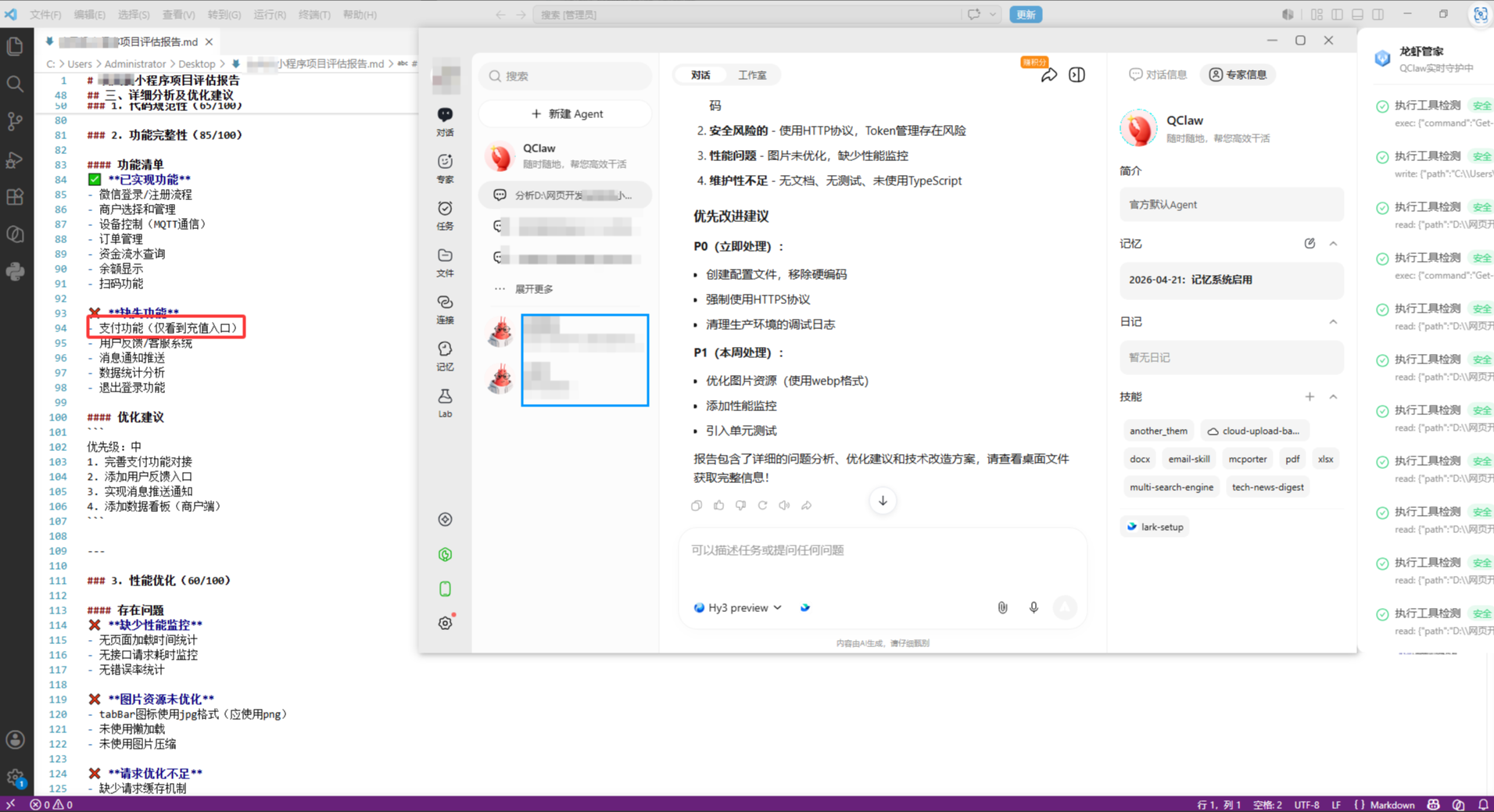
Task: Open VS Code Run and Debug view
Action: tap(15, 159)
